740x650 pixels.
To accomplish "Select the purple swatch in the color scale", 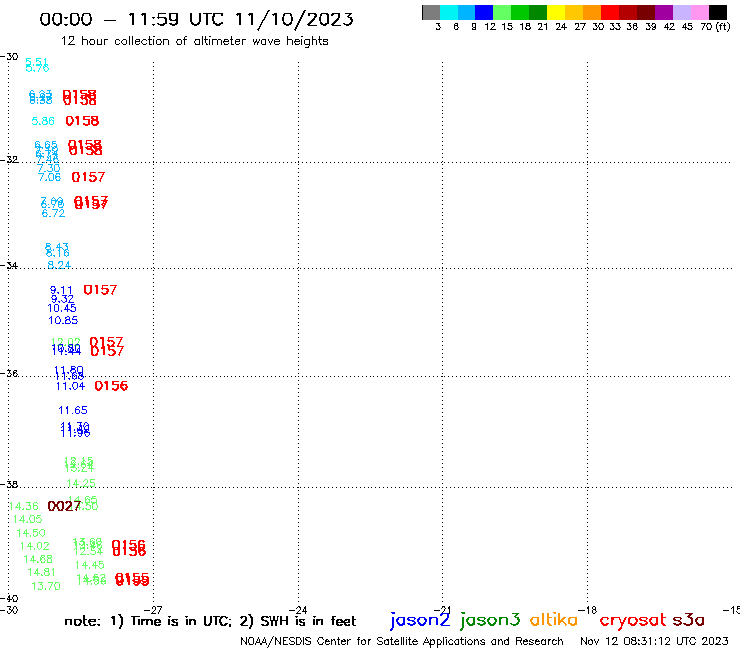I will point(664,12).
